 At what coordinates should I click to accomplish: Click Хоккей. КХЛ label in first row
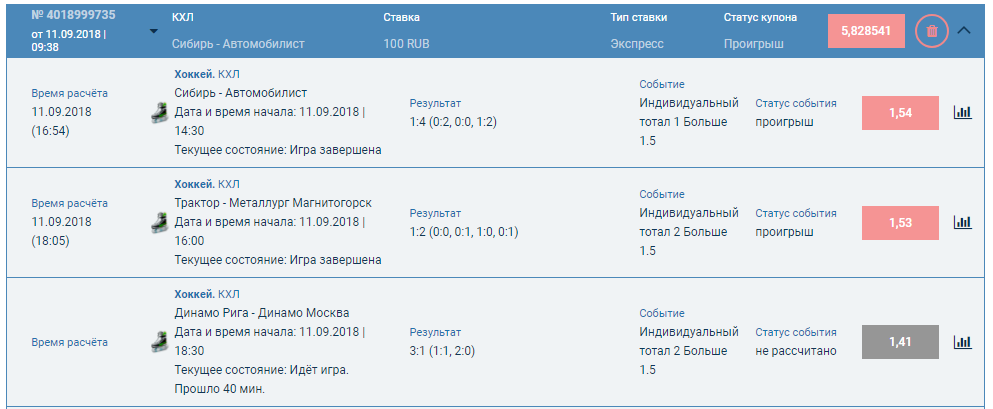click(x=207, y=75)
